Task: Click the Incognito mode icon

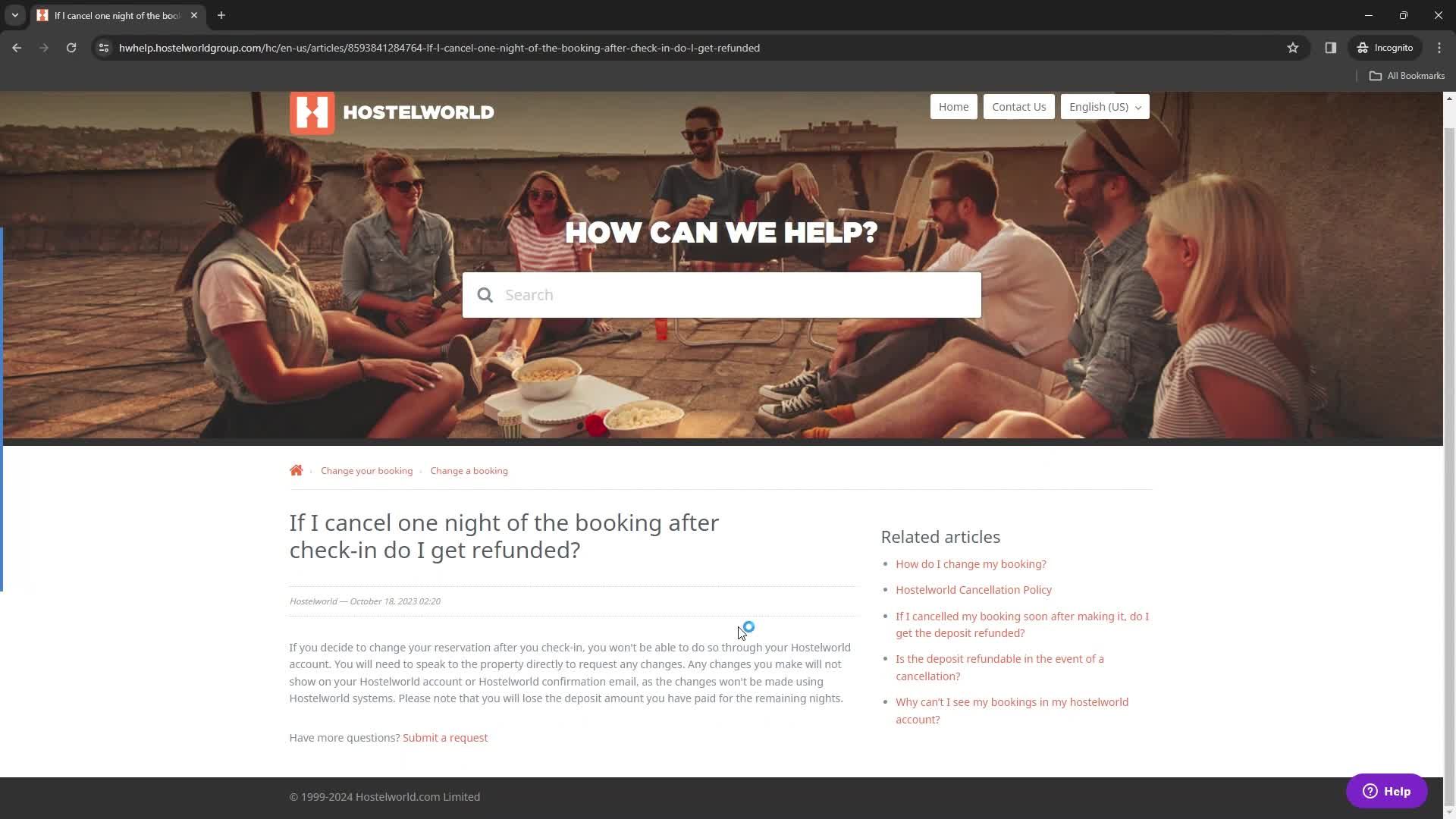Action: (x=1362, y=47)
